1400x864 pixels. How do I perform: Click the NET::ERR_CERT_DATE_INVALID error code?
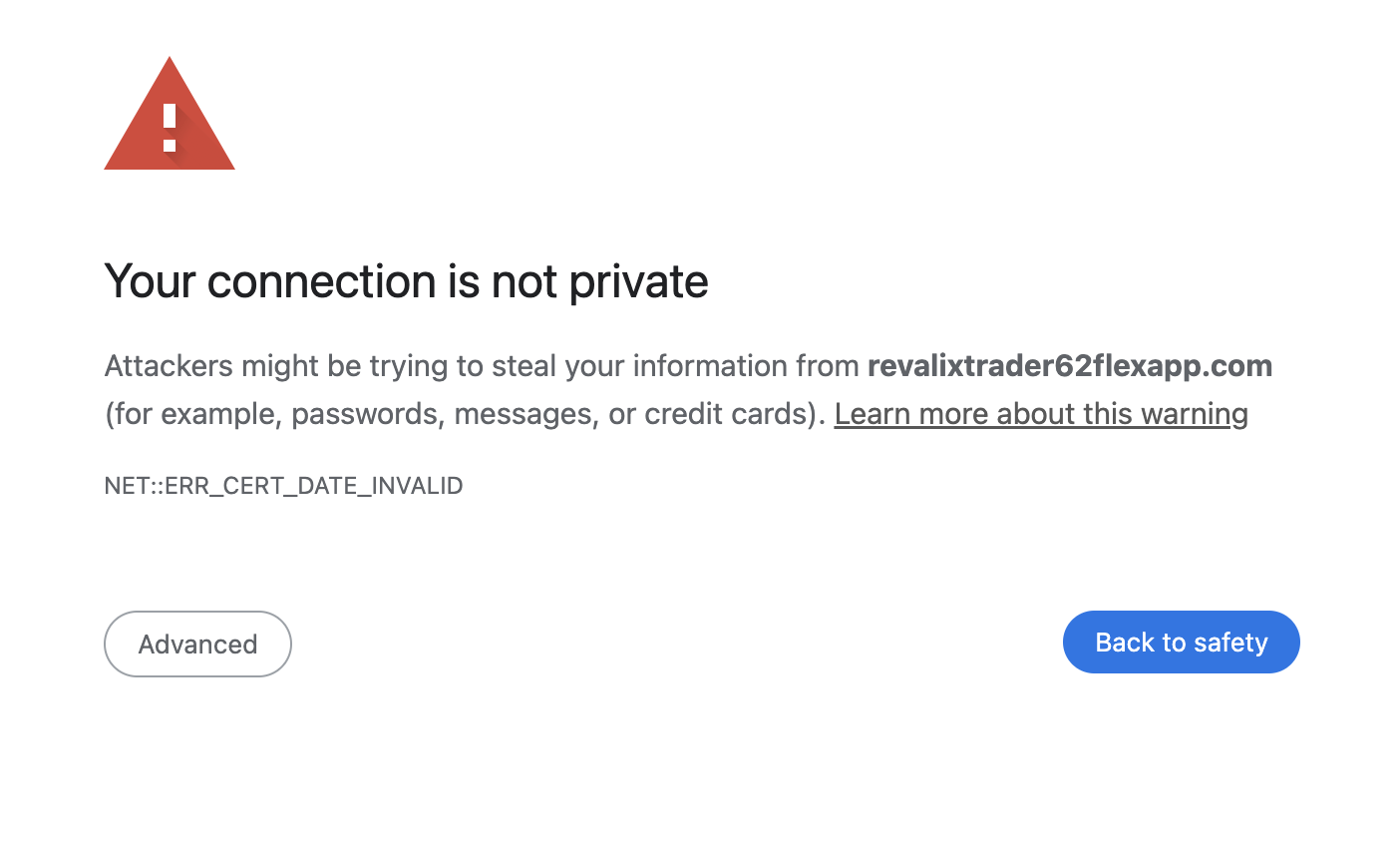(x=283, y=486)
